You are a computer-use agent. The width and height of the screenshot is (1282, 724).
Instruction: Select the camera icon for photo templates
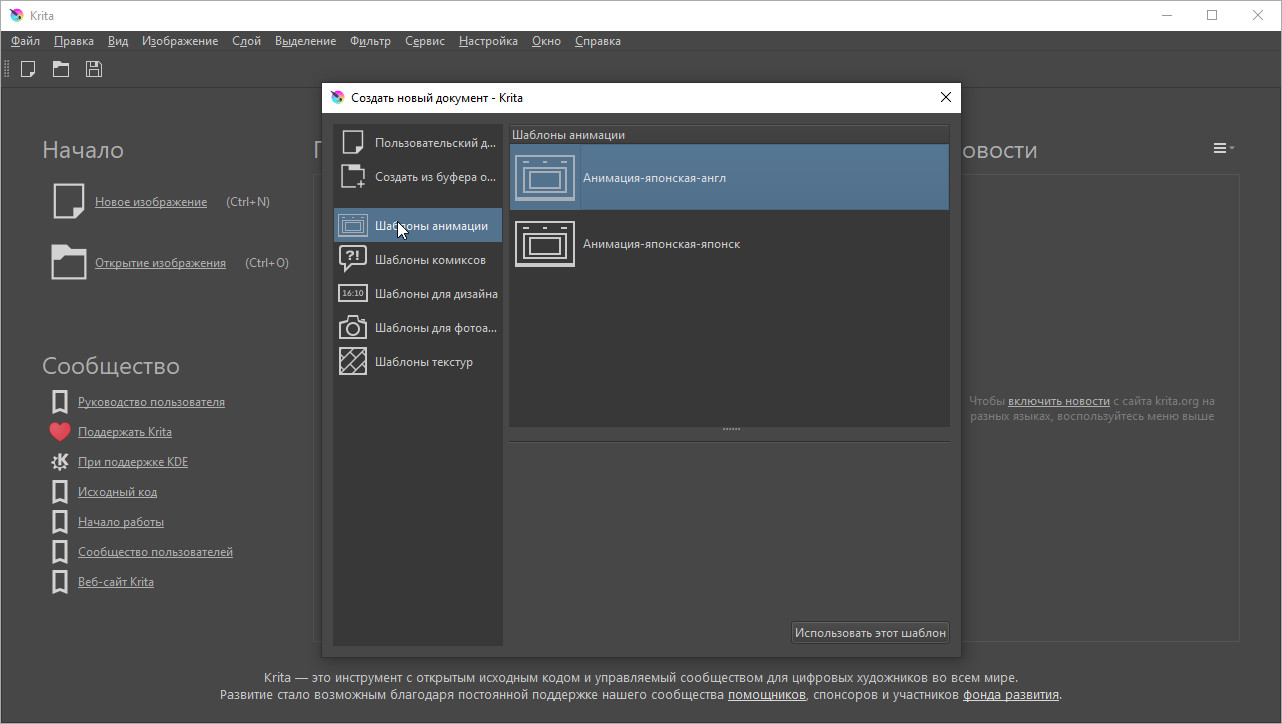click(x=353, y=328)
